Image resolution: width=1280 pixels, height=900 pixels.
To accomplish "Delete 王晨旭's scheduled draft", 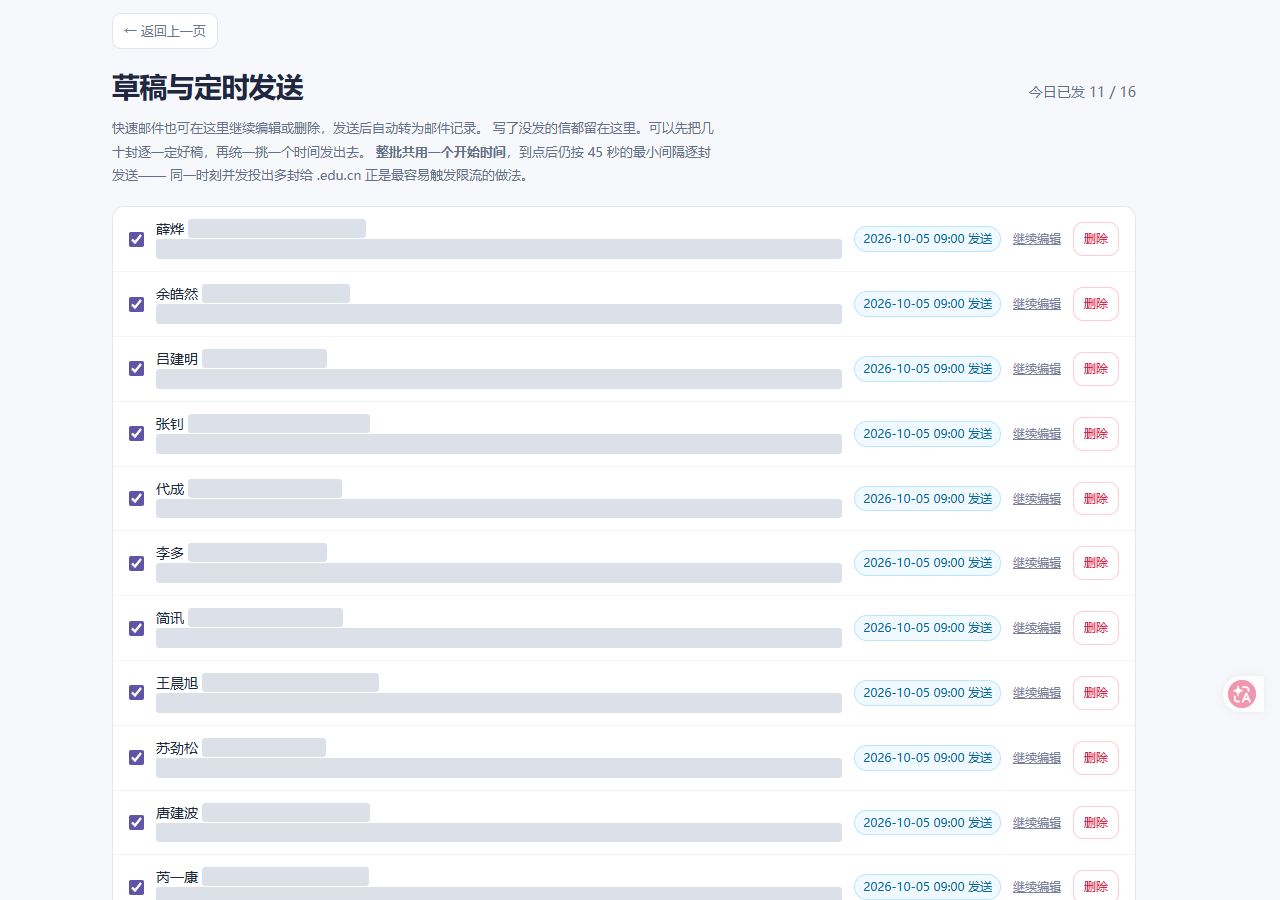I will point(1096,693).
